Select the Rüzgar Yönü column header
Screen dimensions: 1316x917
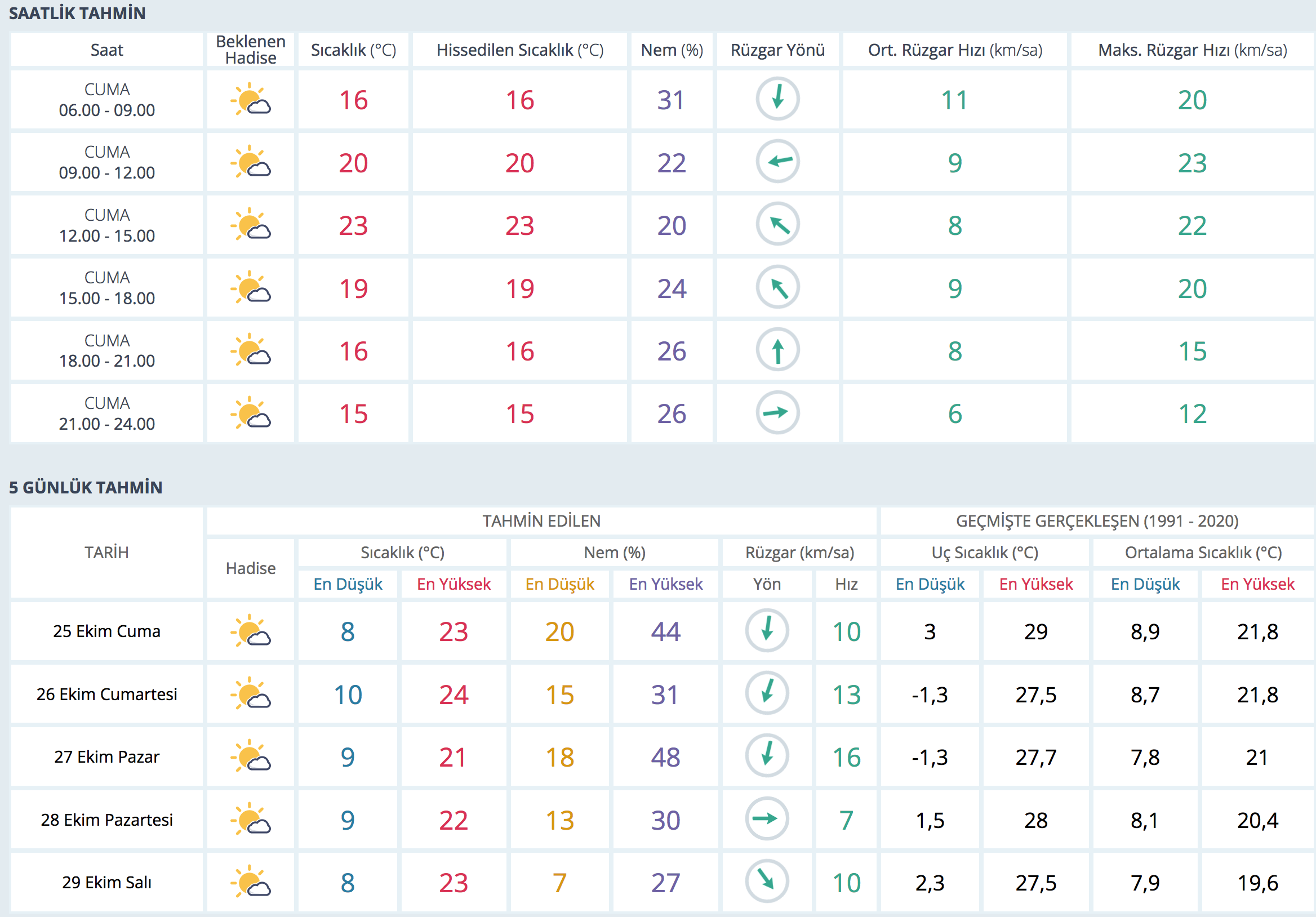777,50
